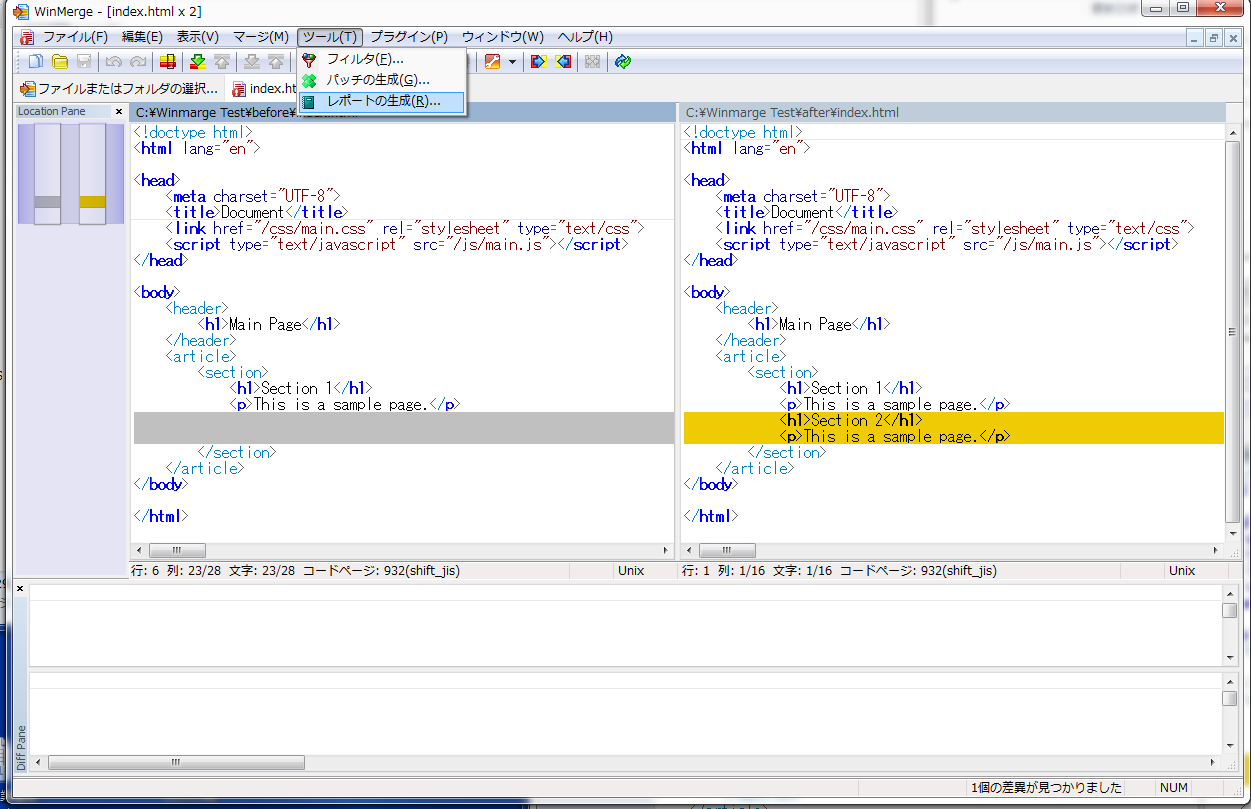
Task: Choose パッチの生成(G)... menu entry
Action: tap(378, 80)
